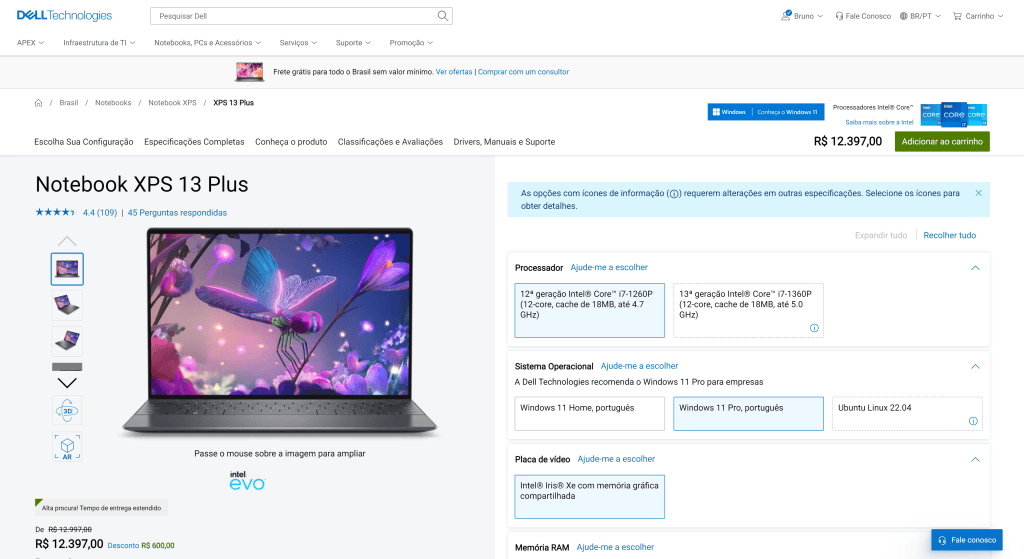Click Notebooks breadcrumb link
Screen dimensions: 1024x559
tap(113, 103)
